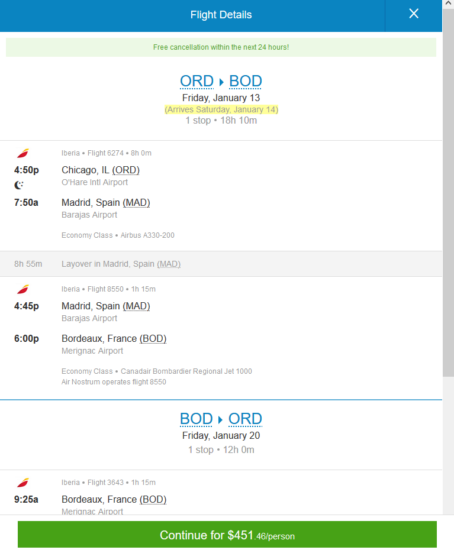Image resolution: width=454 pixels, height=550 pixels.
Task: Click (MAD) in the 4:45p departure row
Action: point(136,306)
